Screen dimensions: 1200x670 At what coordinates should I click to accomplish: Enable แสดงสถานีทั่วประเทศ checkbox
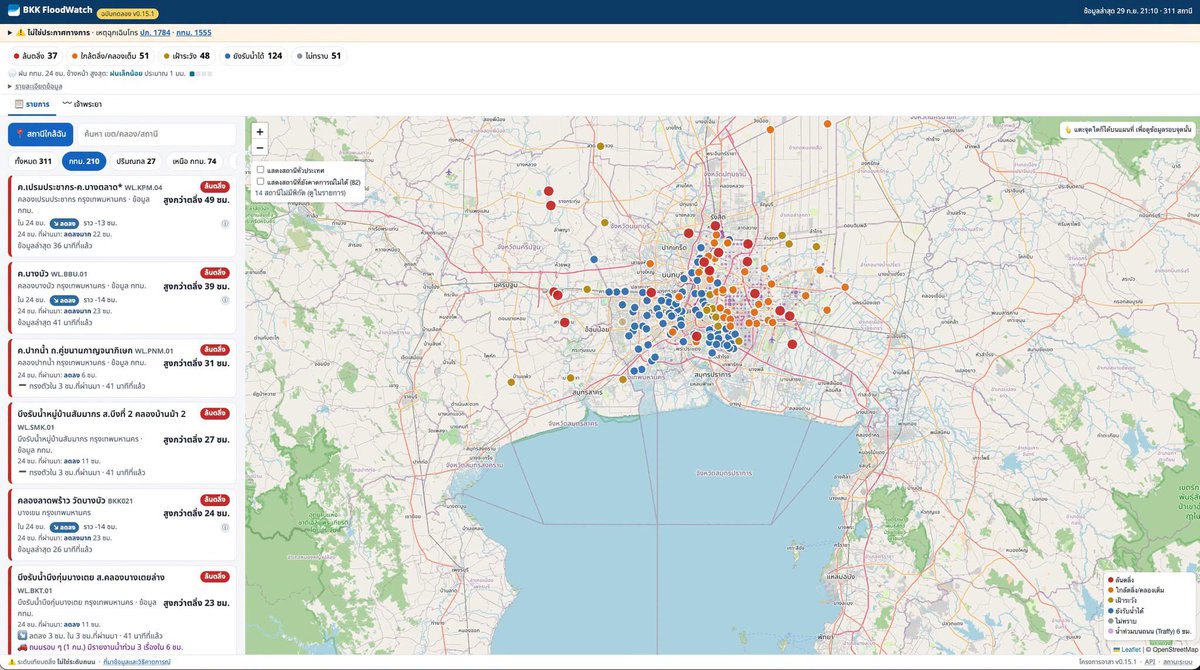point(261,170)
